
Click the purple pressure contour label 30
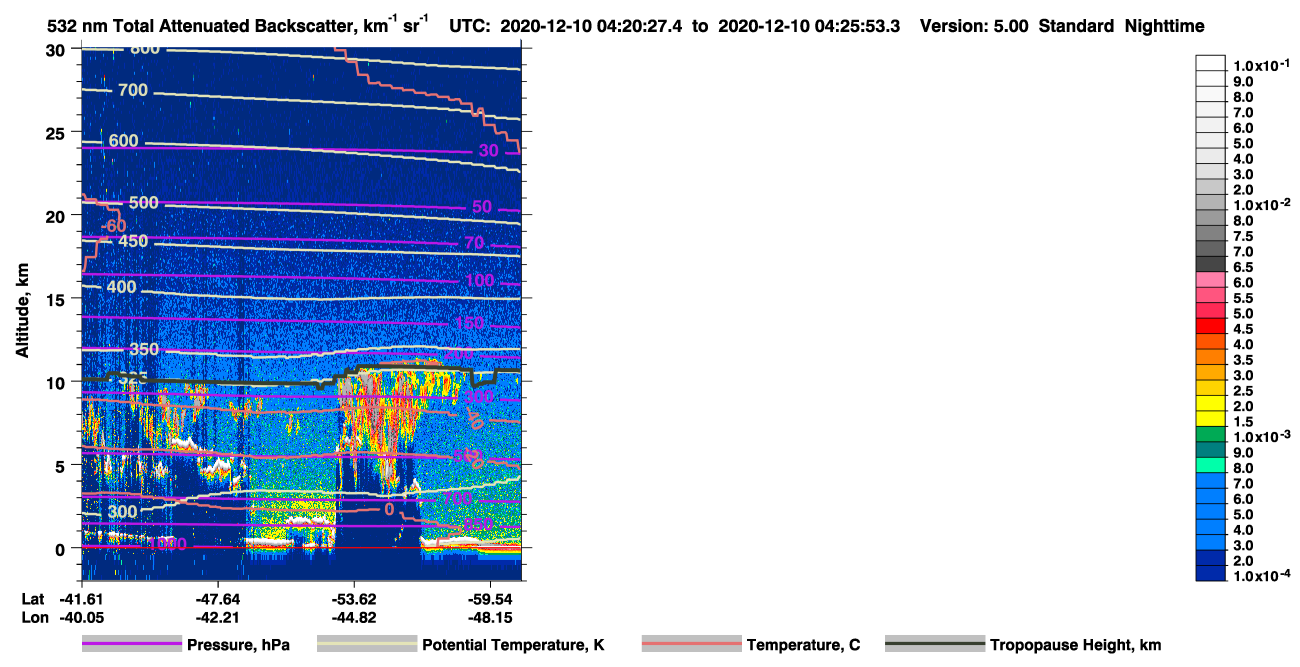(x=488, y=151)
